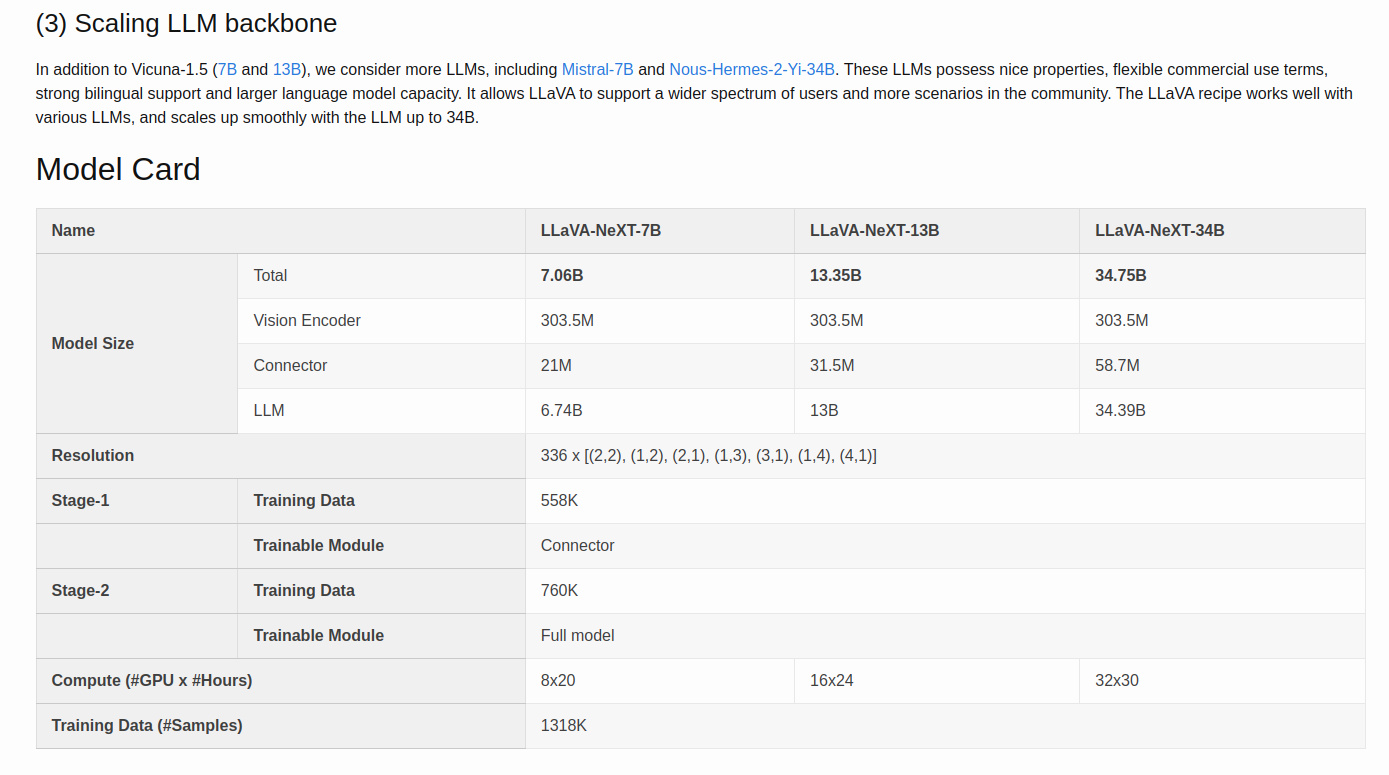
Task: Follow the Nous-Hermes-2-Yi-34B hyperlink
Action: (752, 69)
